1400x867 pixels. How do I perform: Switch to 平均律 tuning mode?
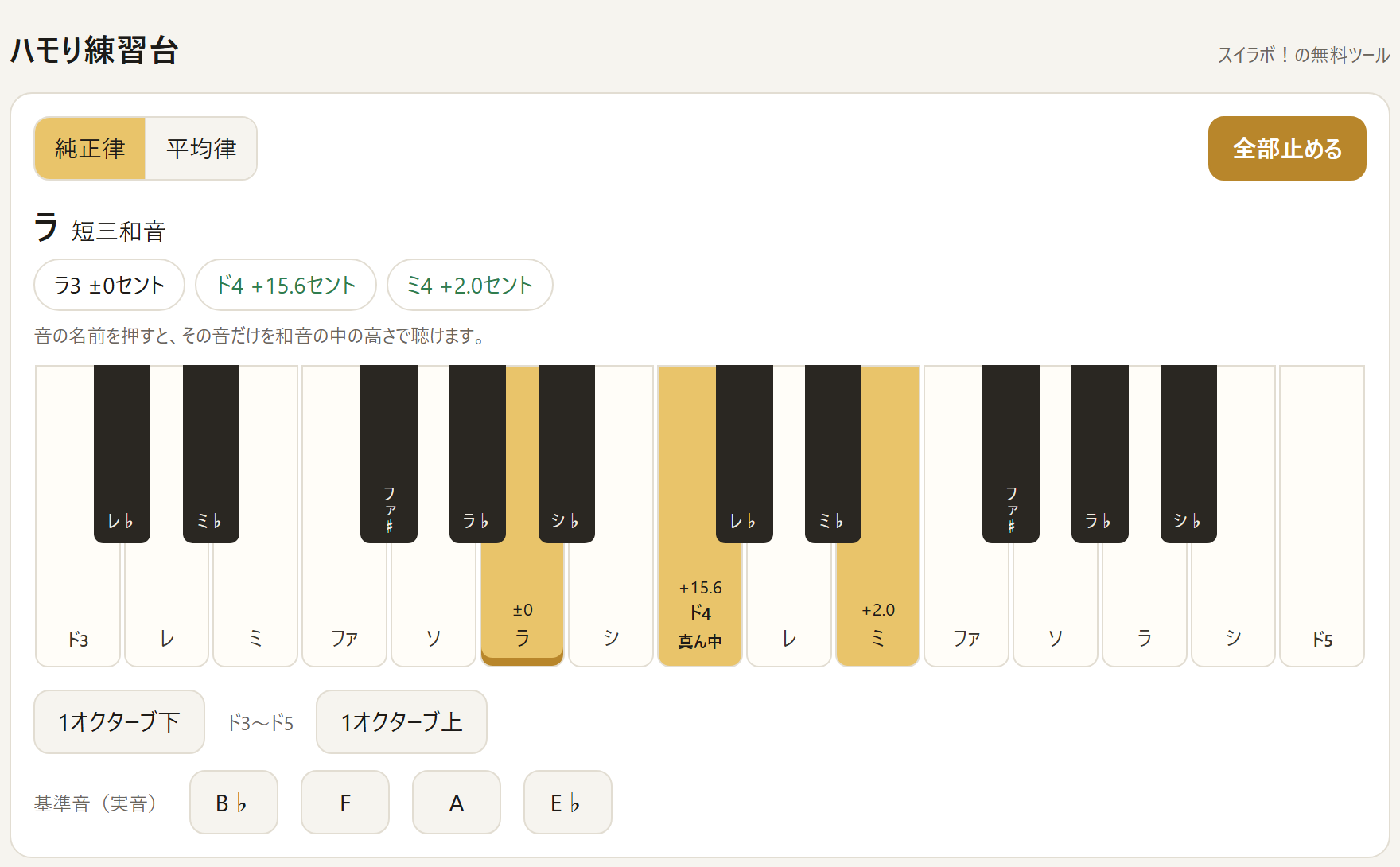coord(201,149)
